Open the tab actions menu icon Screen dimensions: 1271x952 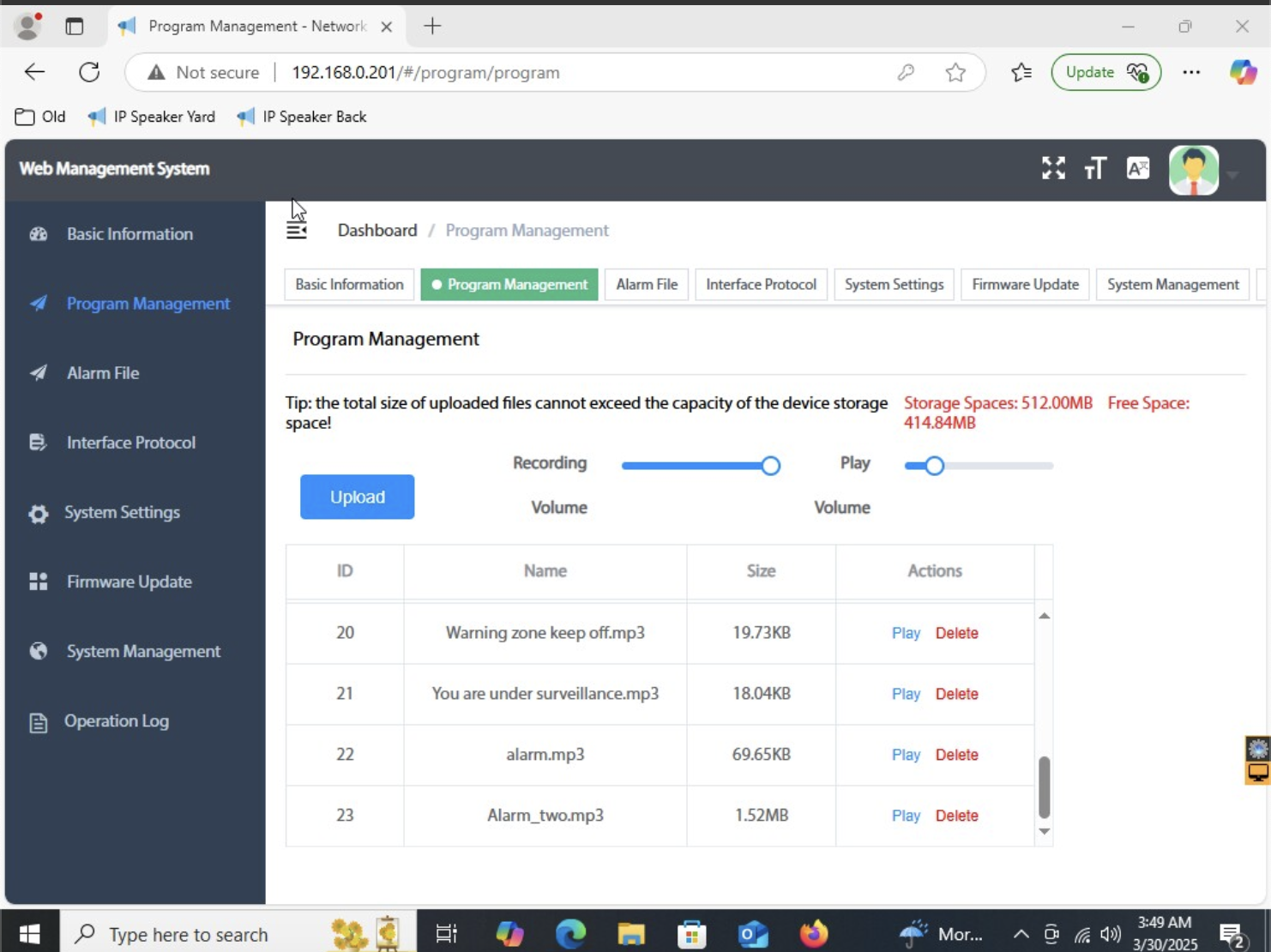pyautogui.click(x=75, y=27)
